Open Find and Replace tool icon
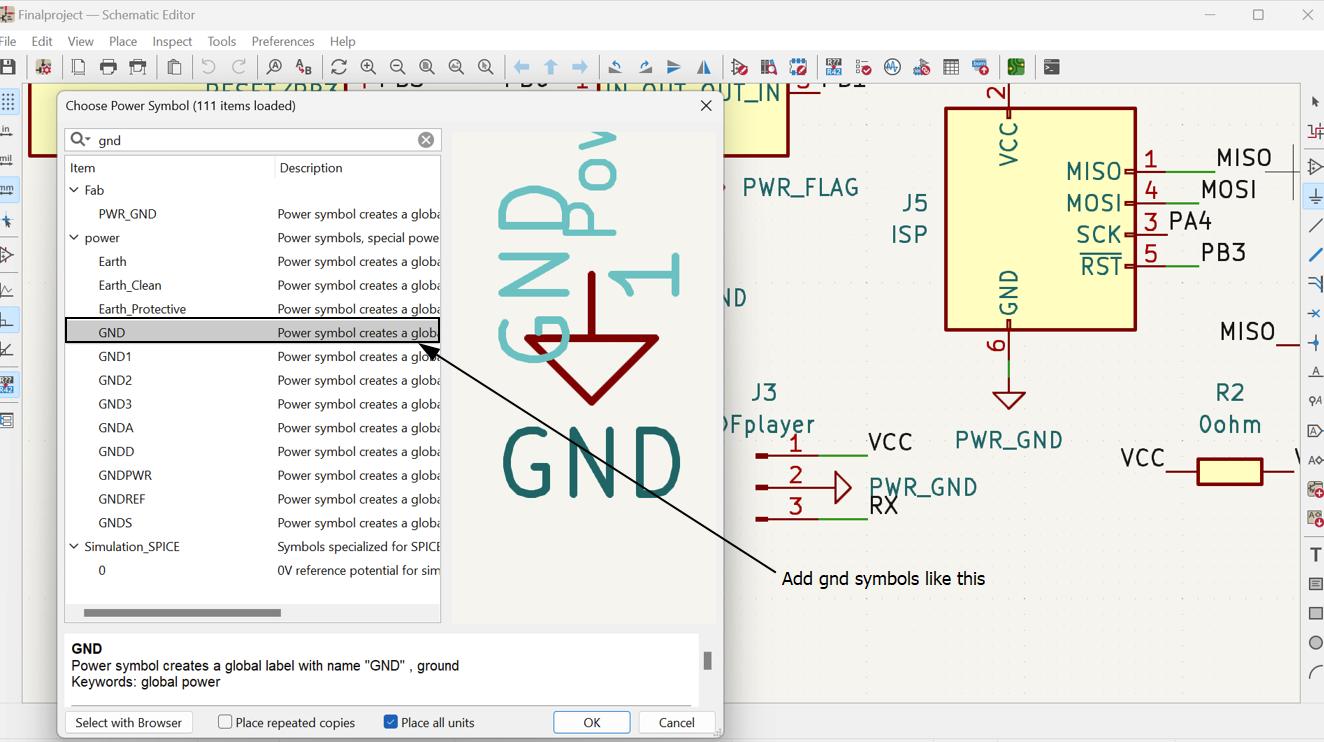This screenshot has height=742, width=1324. pos(304,67)
